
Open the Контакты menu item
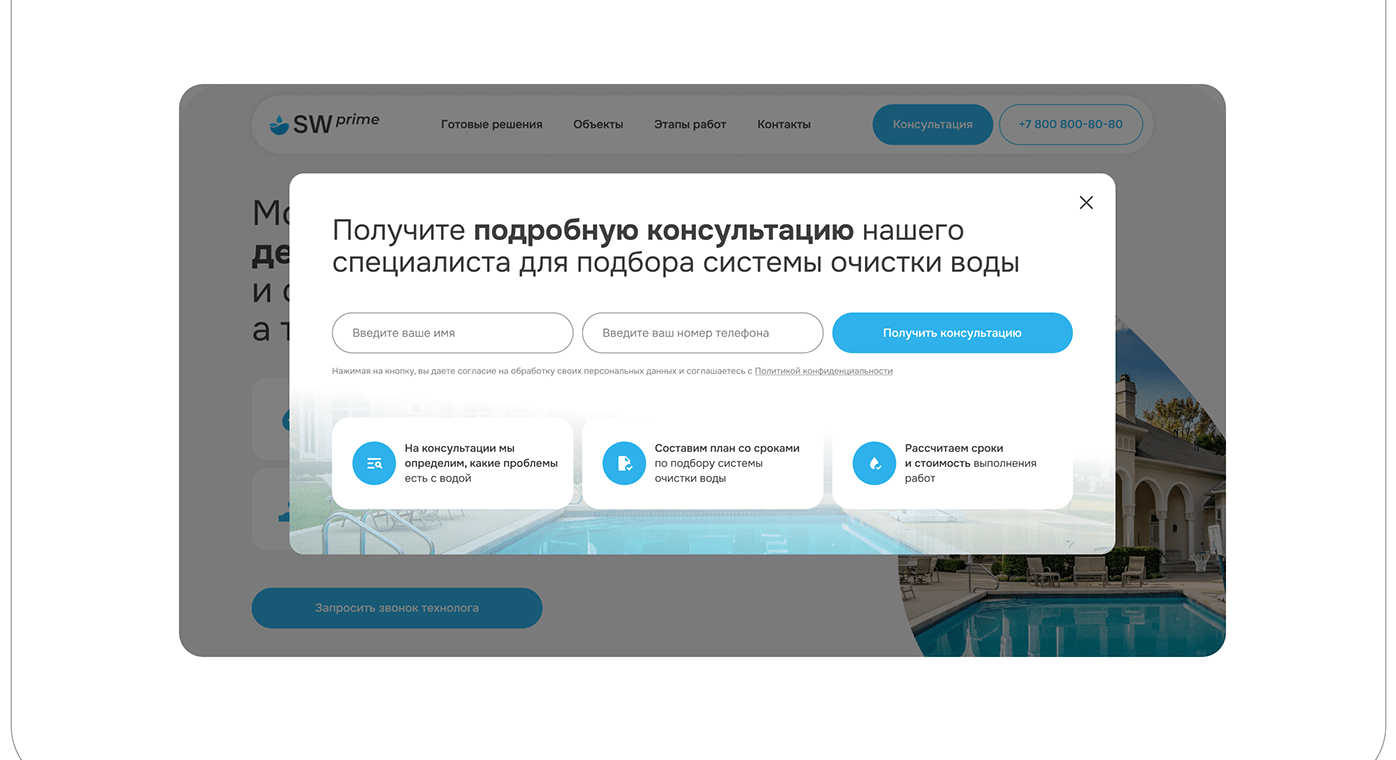(784, 124)
